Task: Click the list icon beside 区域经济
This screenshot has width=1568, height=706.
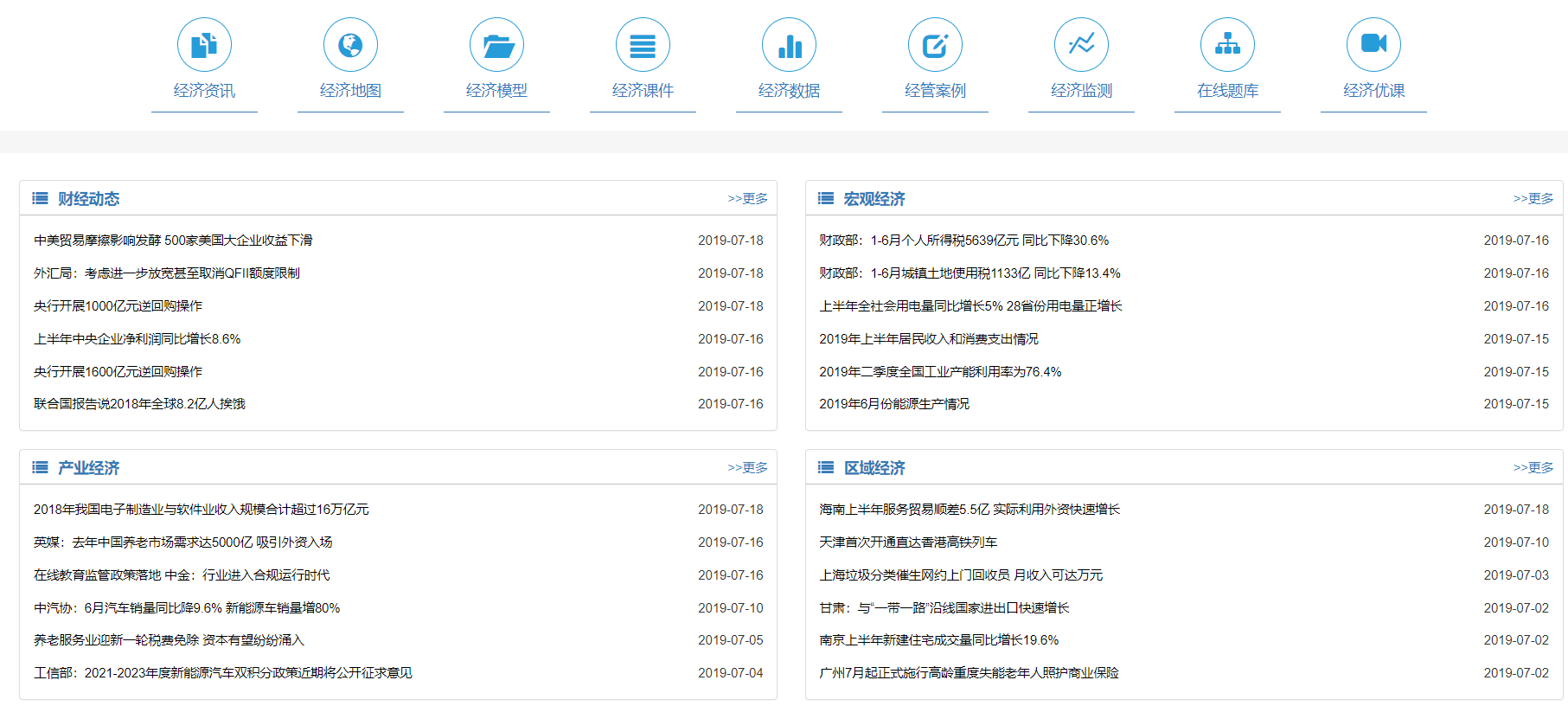Action: coord(826,468)
